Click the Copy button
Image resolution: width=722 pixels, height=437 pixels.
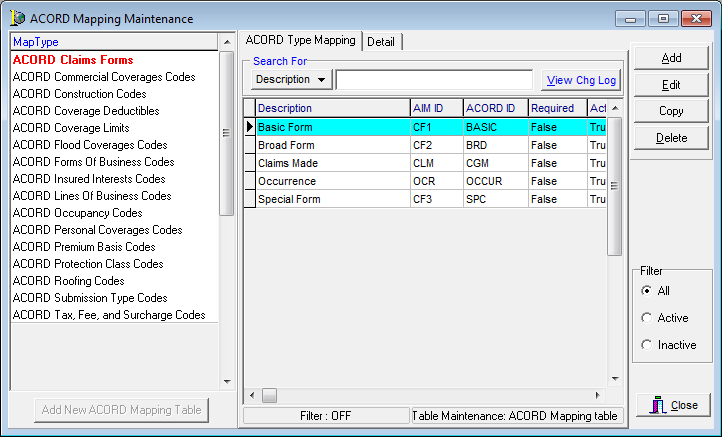click(671, 111)
